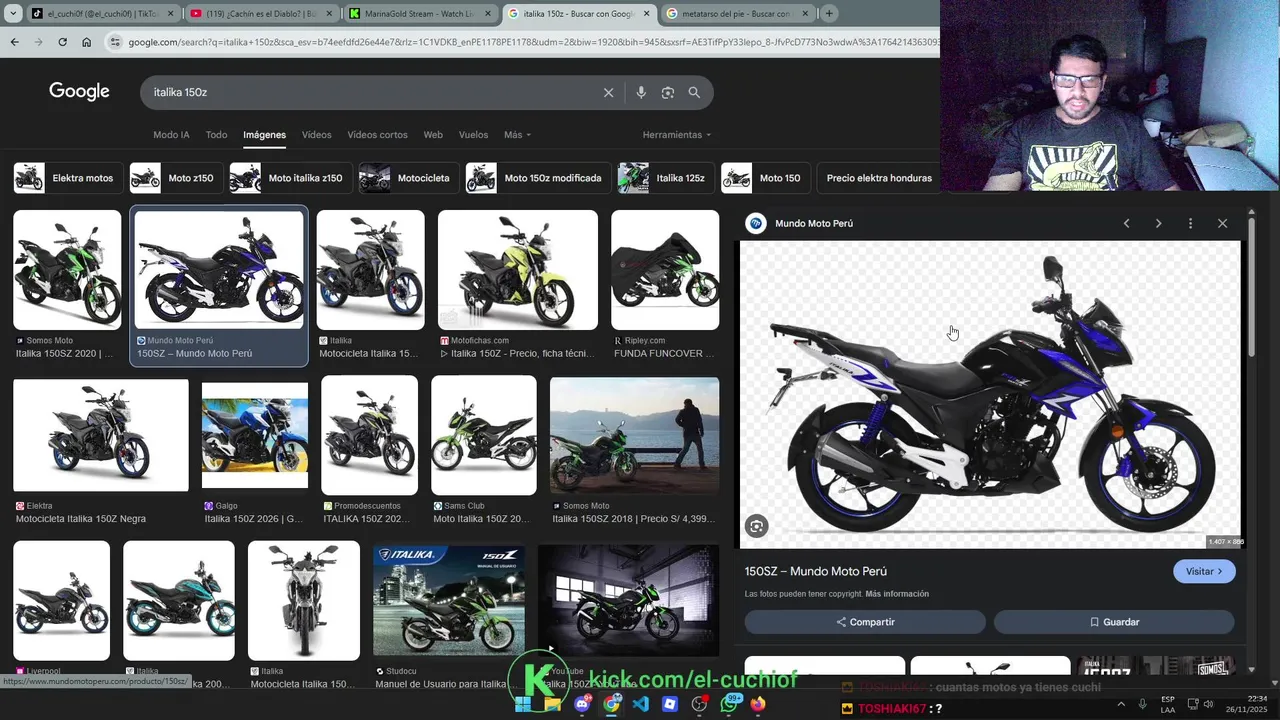Go back with the browser back arrow
Image resolution: width=1280 pixels, height=720 pixels.
point(14,42)
